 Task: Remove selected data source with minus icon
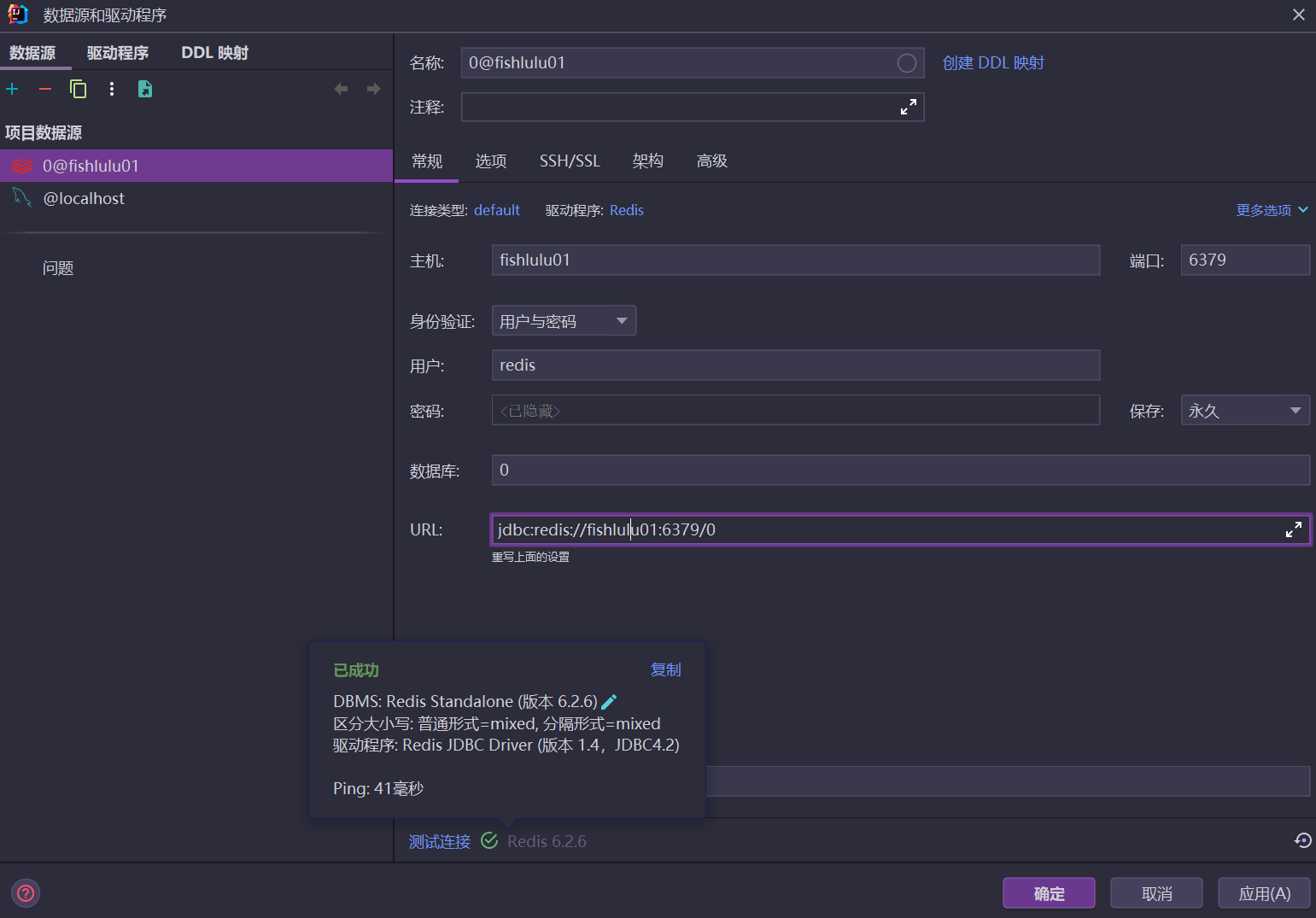[x=45, y=89]
